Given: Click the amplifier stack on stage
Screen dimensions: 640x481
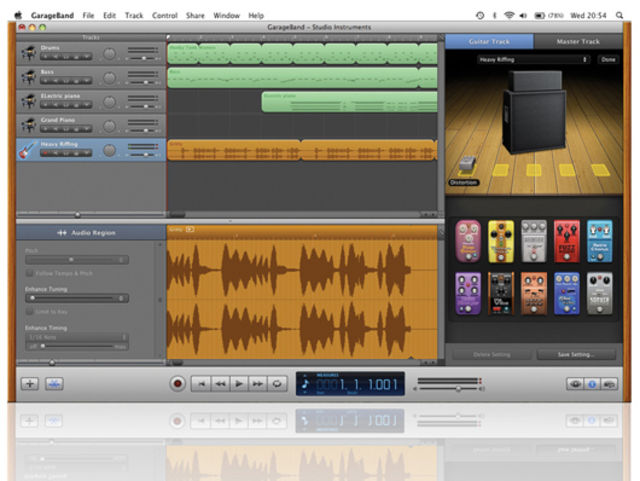Looking at the screenshot, I should pyautogui.click(x=534, y=112).
